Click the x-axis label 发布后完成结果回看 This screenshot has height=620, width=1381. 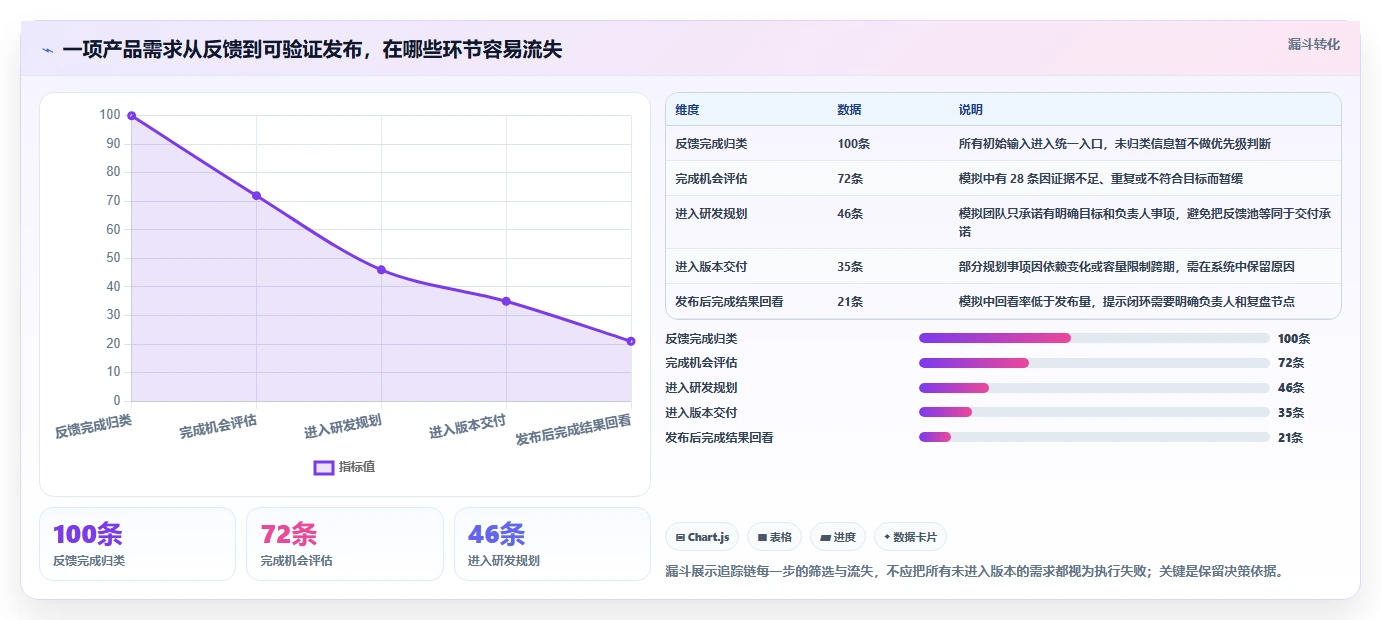click(x=573, y=430)
